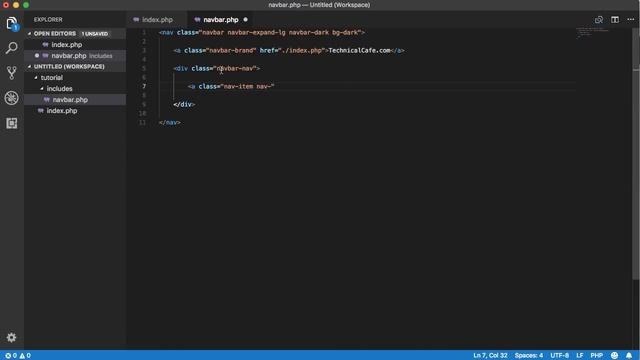Select navbar.php under includes folder

coord(75,100)
